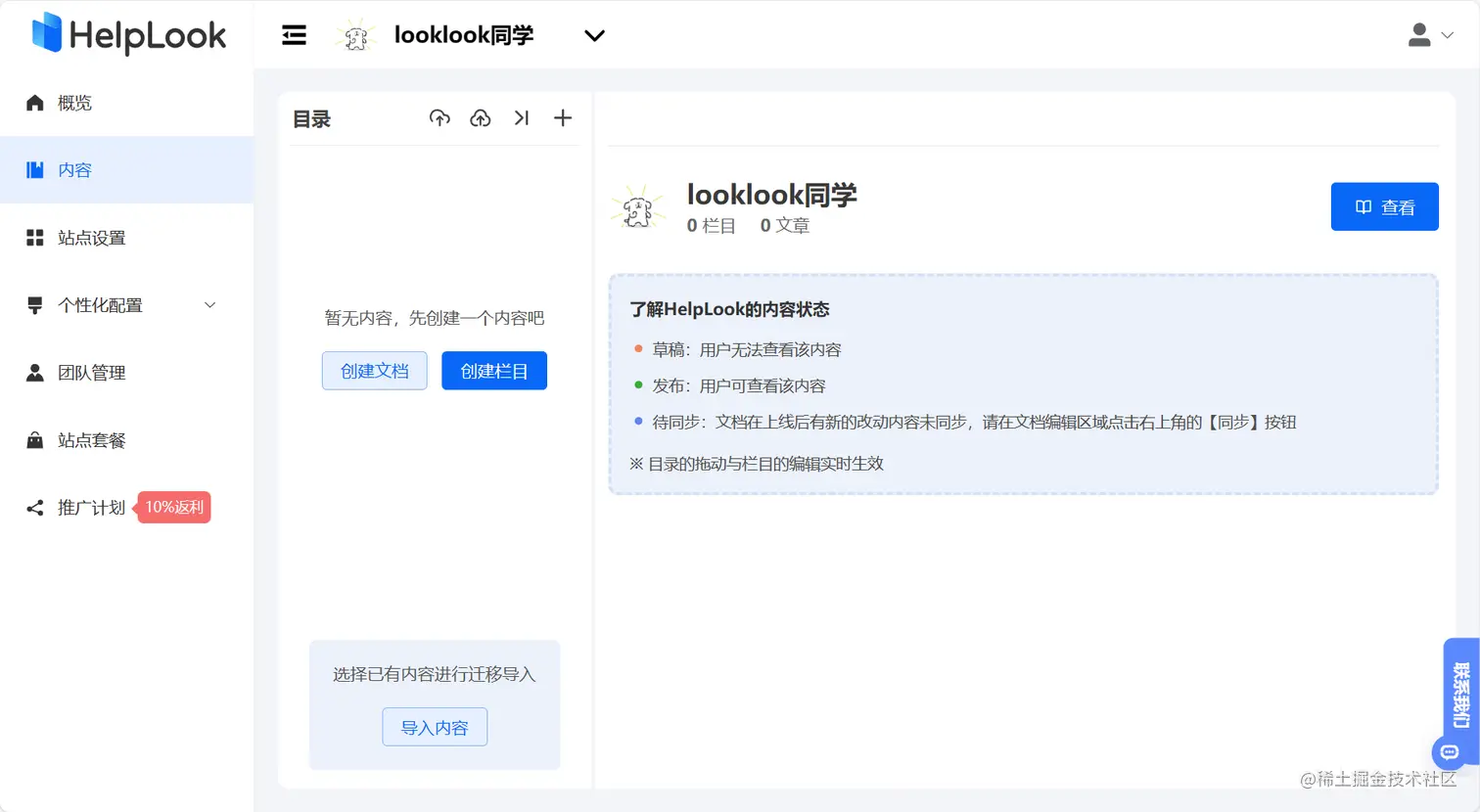Click the blue 查看 button
Screen dimensions: 1480x812
coord(1384,206)
